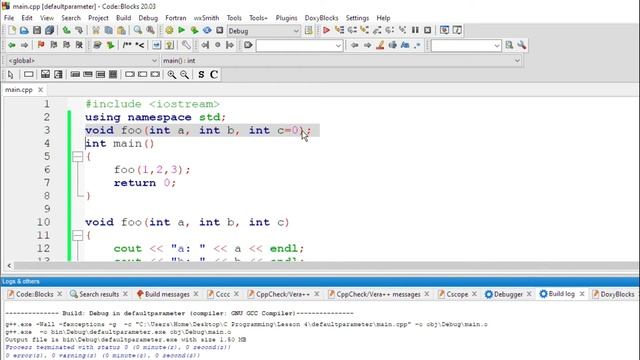Run the program with green play

click(182, 30)
